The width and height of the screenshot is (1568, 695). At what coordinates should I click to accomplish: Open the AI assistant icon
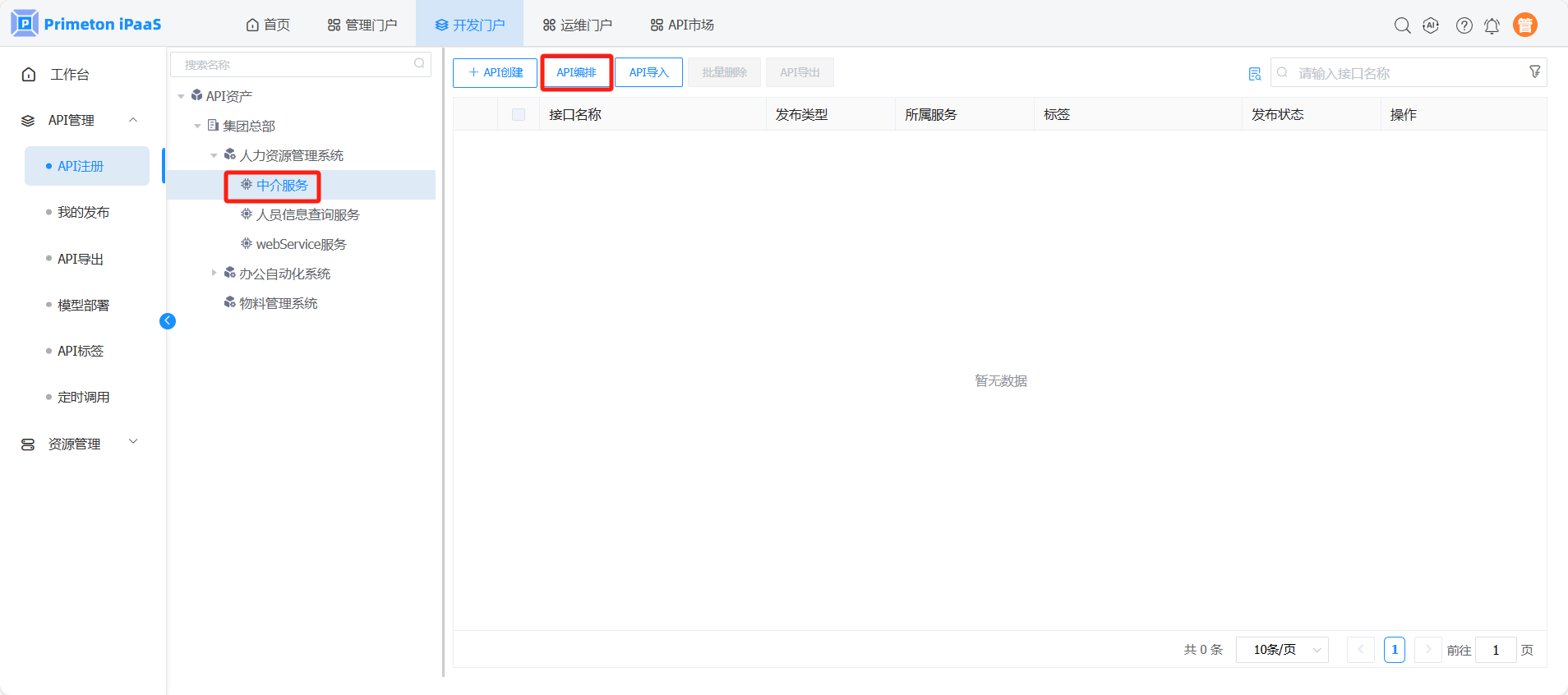point(1431,25)
